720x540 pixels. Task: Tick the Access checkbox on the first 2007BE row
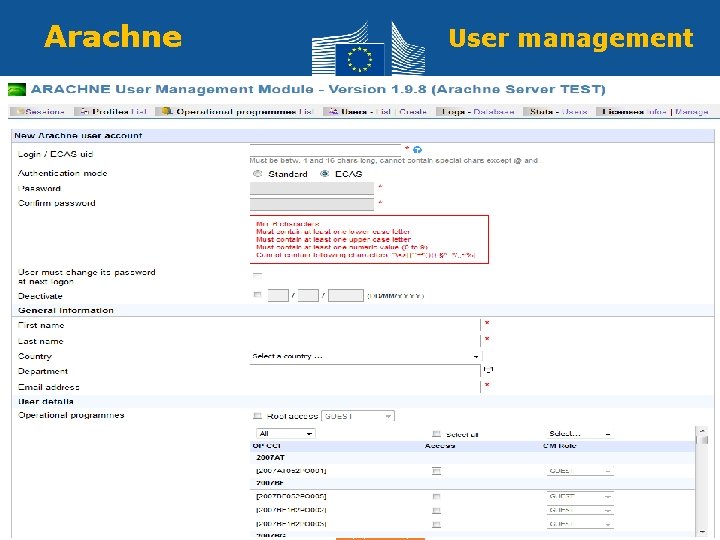pyautogui.click(x=436, y=496)
